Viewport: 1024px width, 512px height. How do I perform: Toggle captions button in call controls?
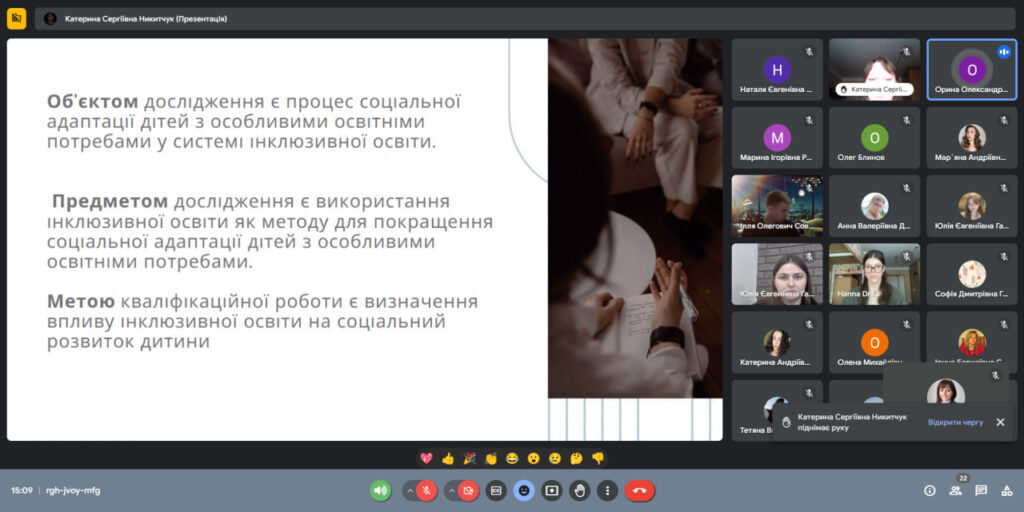click(x=496, y=491)
